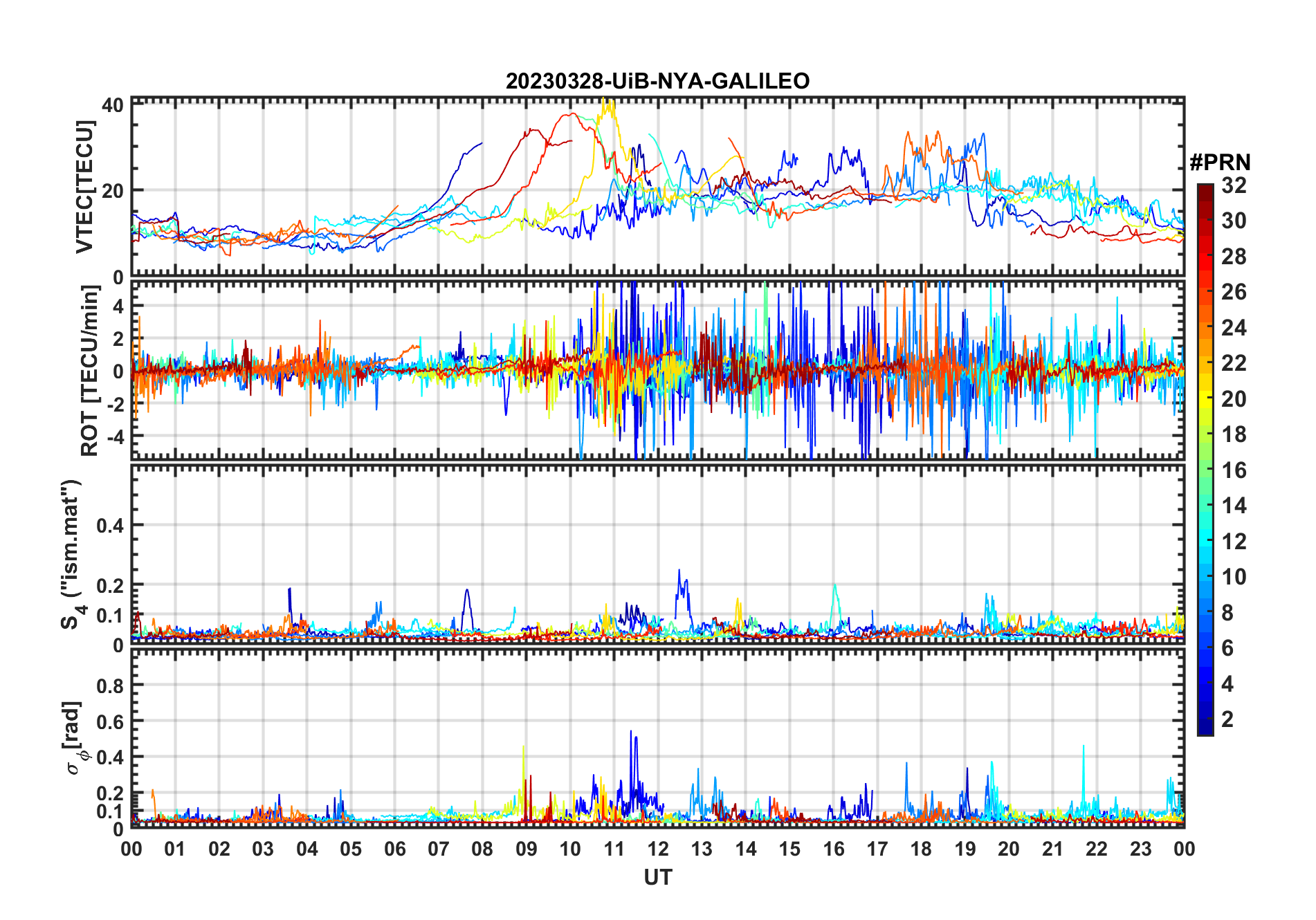Click the 21 hour tick label
This screenshot has width=1316, height=920.
point(1052,849)
